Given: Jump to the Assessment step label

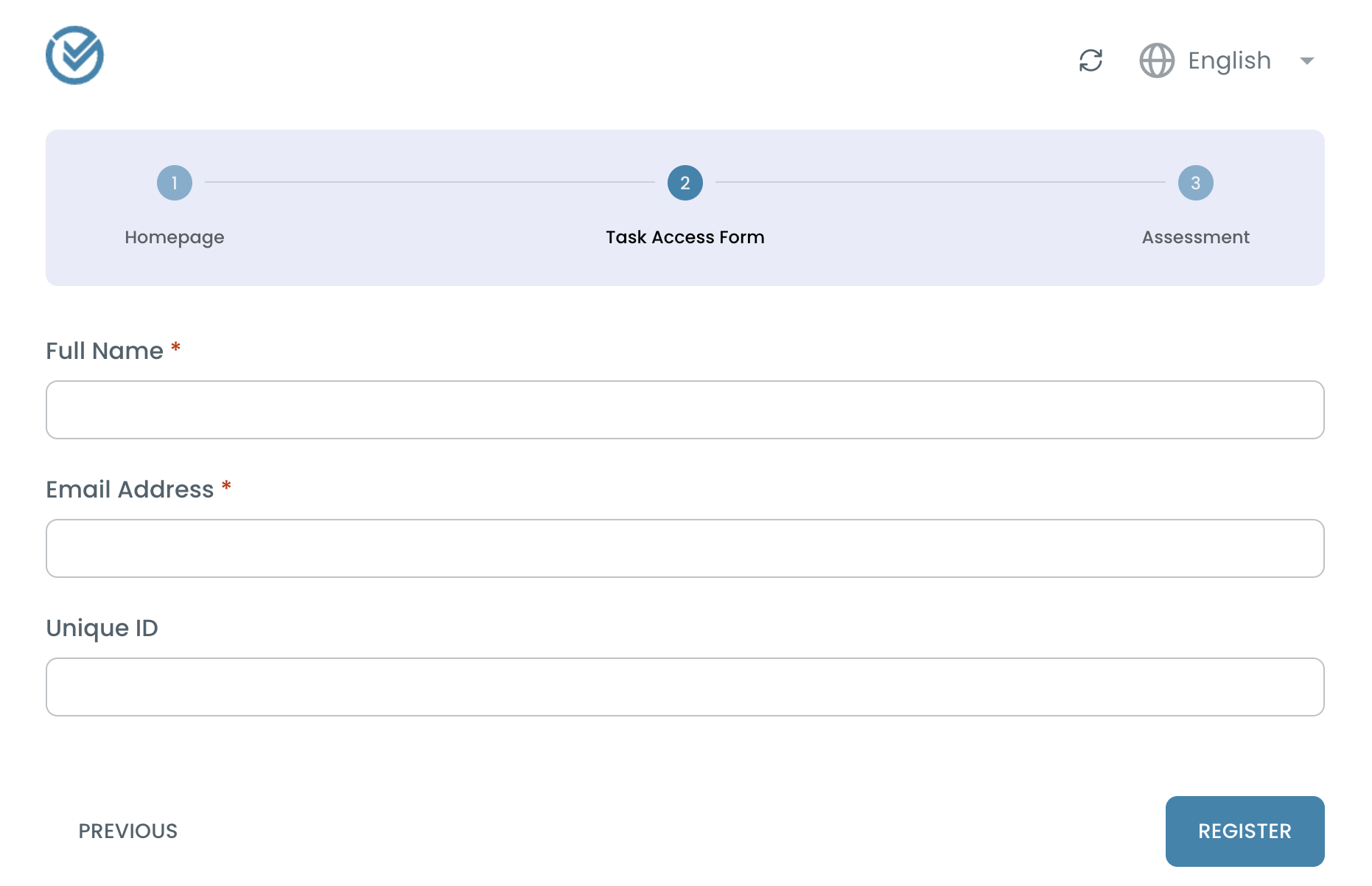Looking at the screenshot, I should pyautogui.click(x=1196, y=237).
